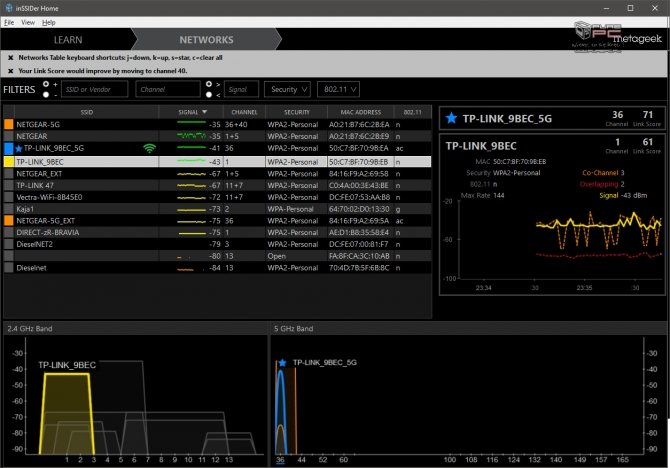Select the Vectra-WiFi-8B45E0 network row

(217, 197)
